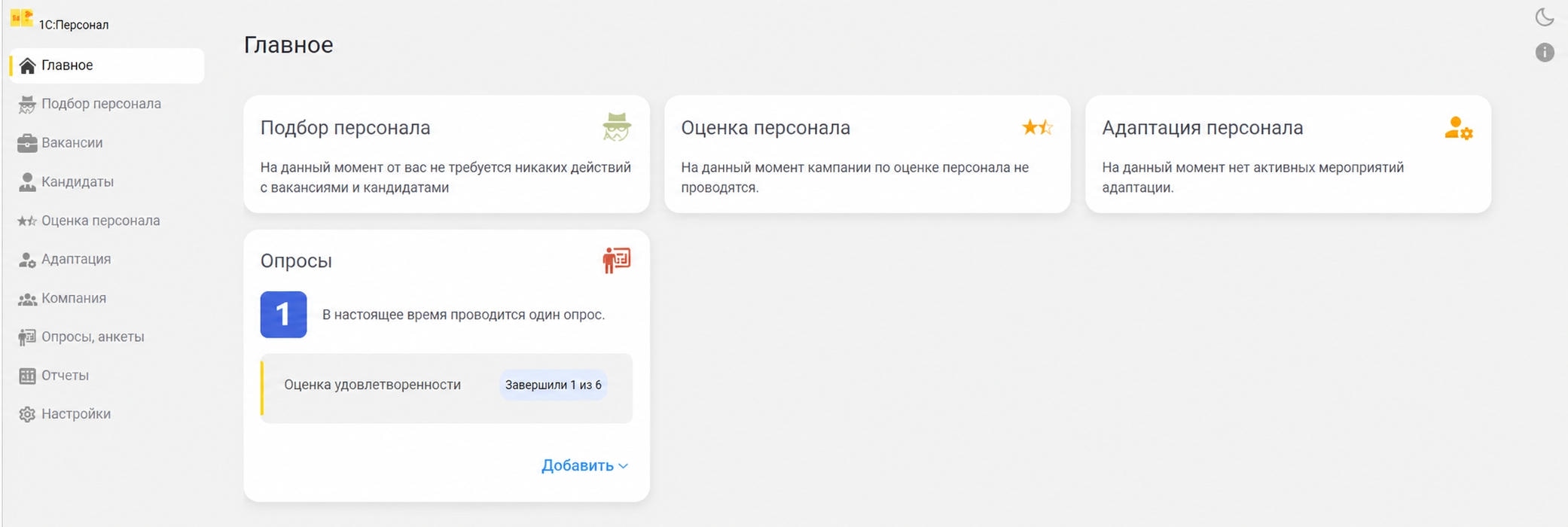
Task: Click text about no active adaptation events
Action: pyautogui.click(x=1252, y=178)
